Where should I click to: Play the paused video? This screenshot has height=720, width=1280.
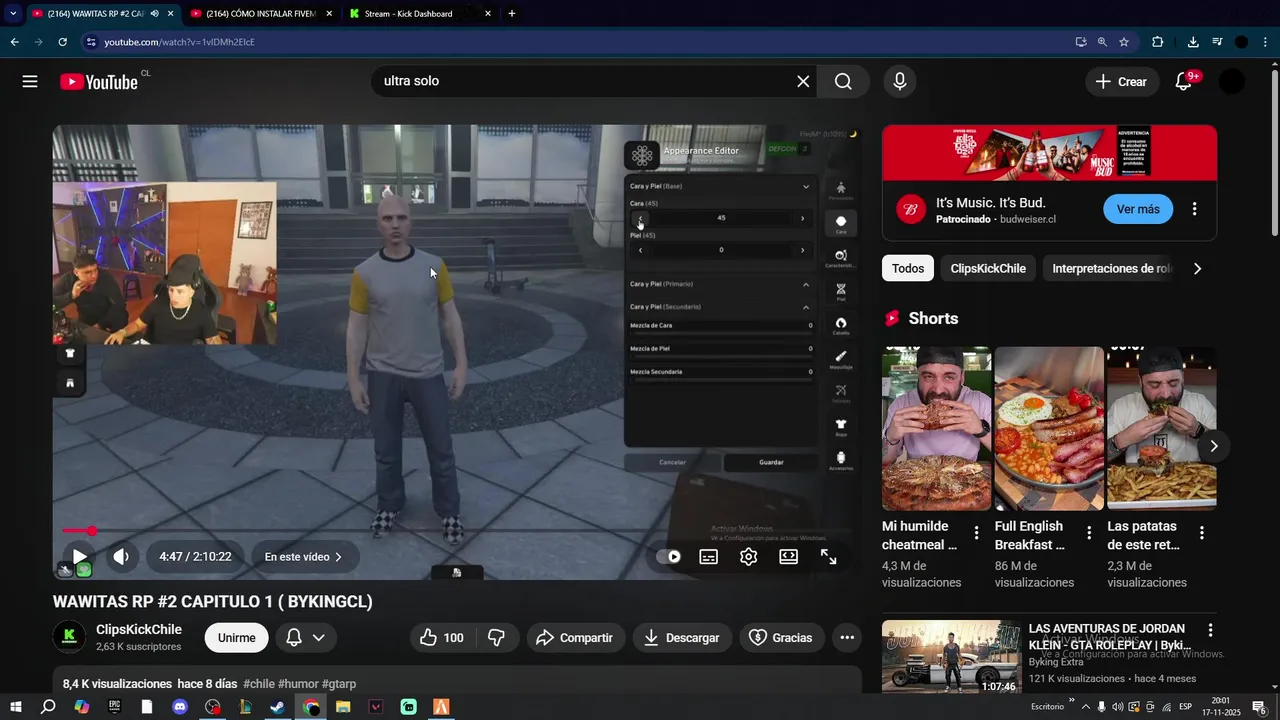[x=79, y=557]
